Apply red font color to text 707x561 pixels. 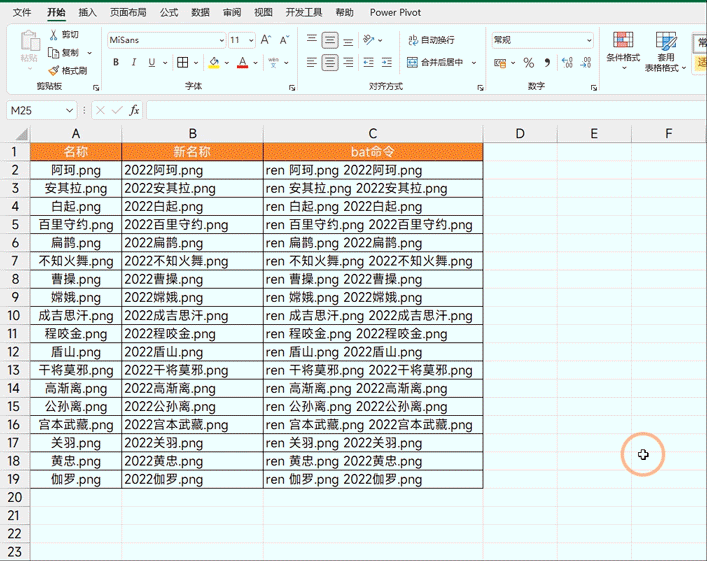click(243, 62)
